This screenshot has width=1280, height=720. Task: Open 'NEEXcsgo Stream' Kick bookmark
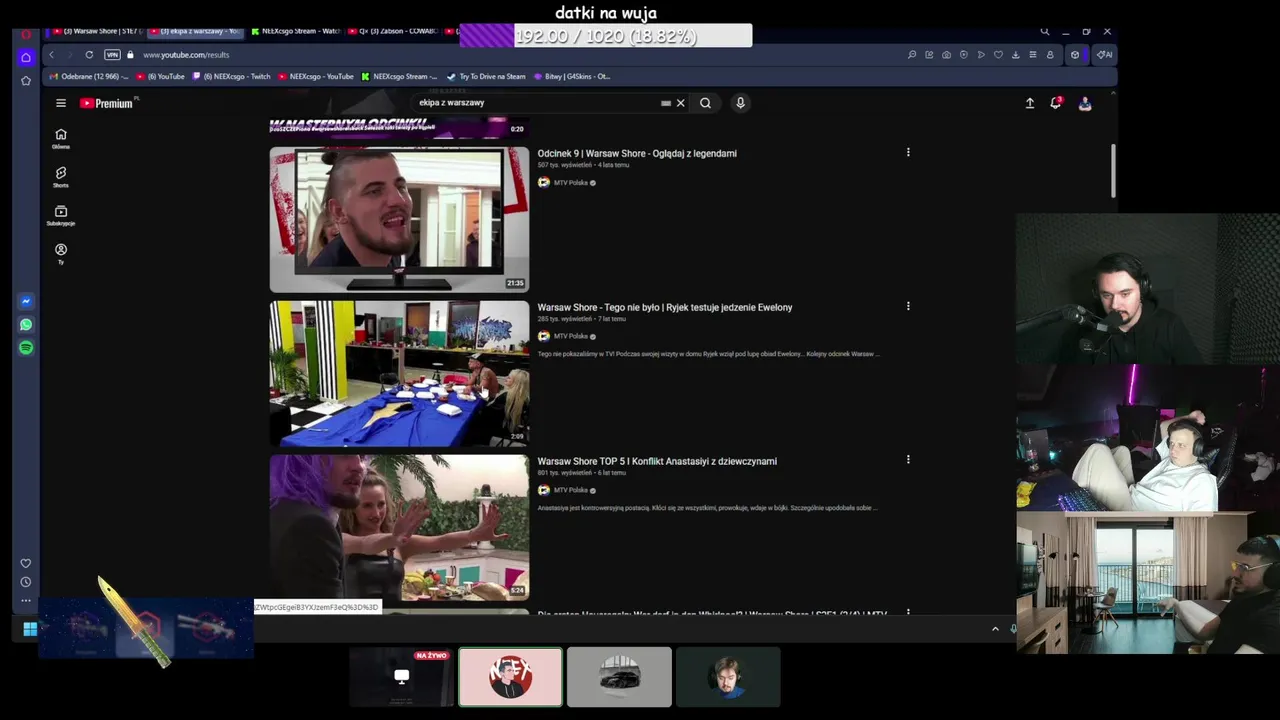point(399,76)
